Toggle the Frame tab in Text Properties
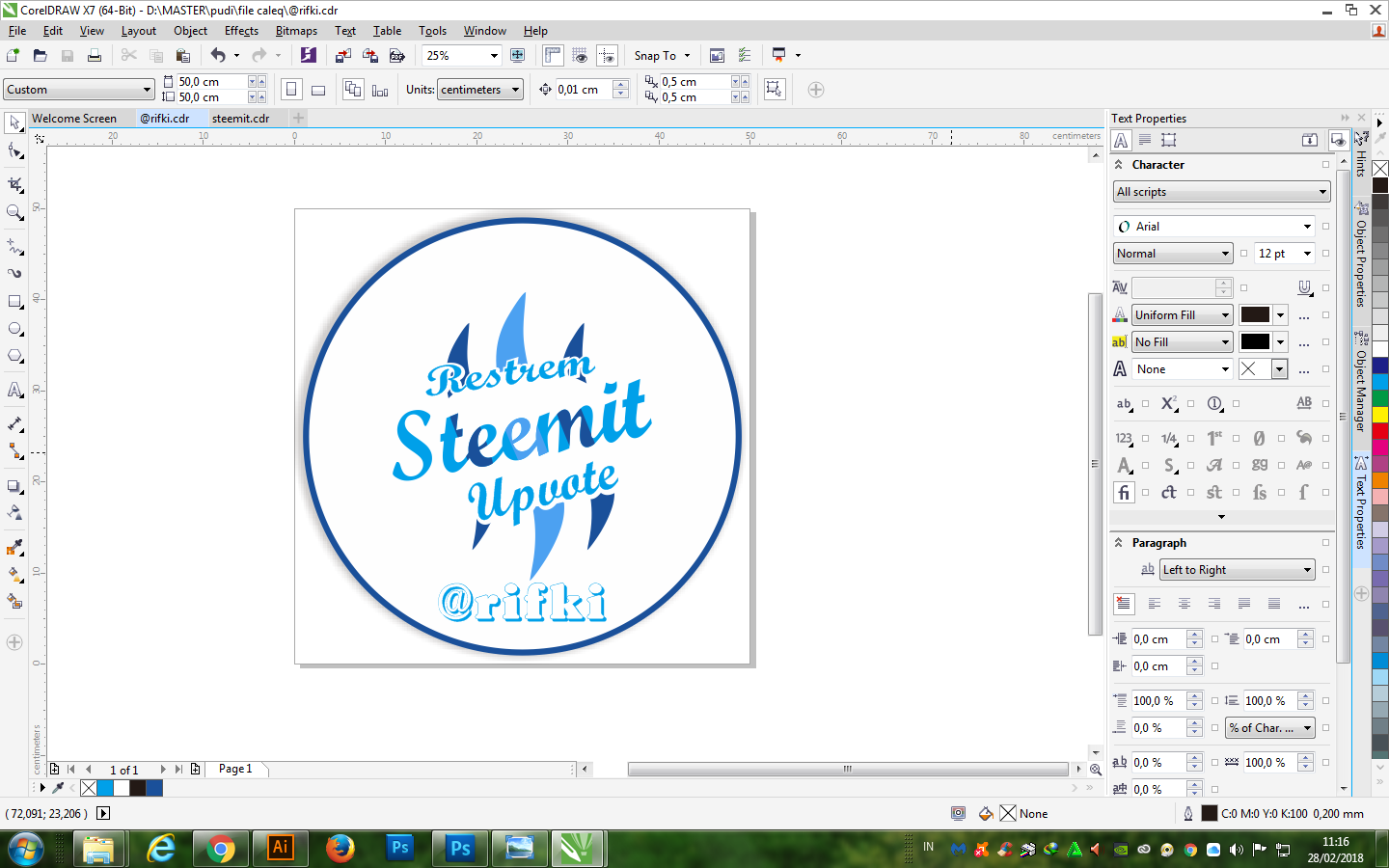This screenshot has height=868, width=1389. (x=1169, y=140)
